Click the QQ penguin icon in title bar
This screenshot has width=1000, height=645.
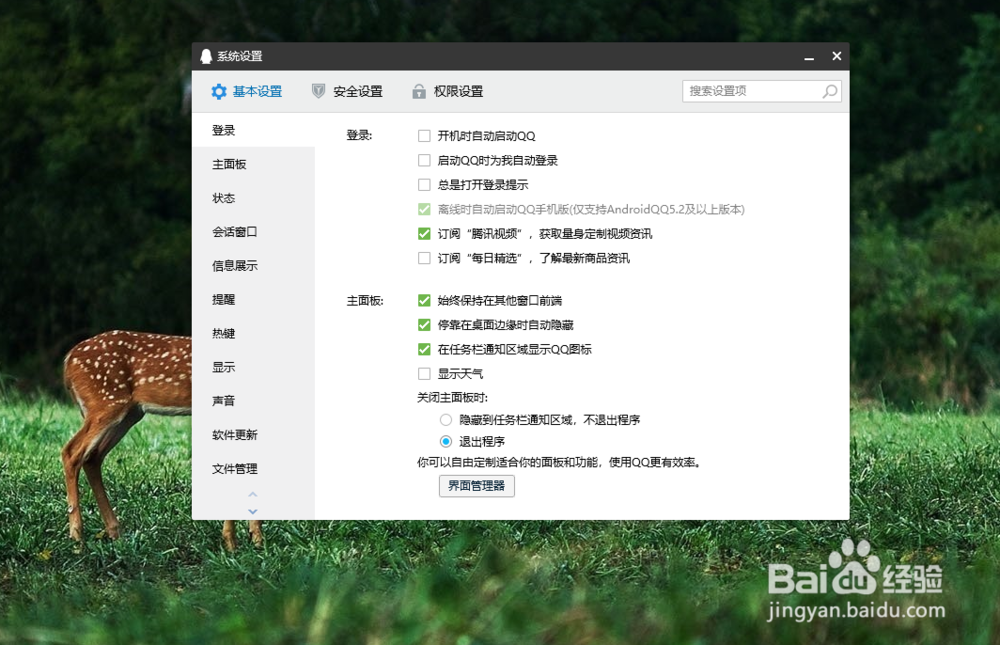click(206, 56)
